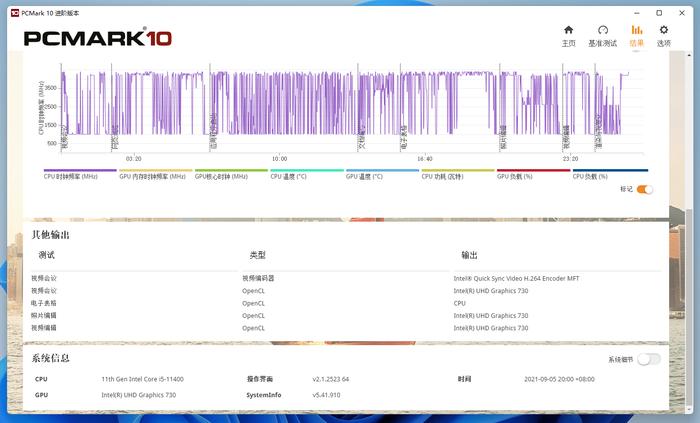This screenshot has height=423, width=700.
Task: Select 视频编码器 type cell
Action: click(x=258, y=278)
